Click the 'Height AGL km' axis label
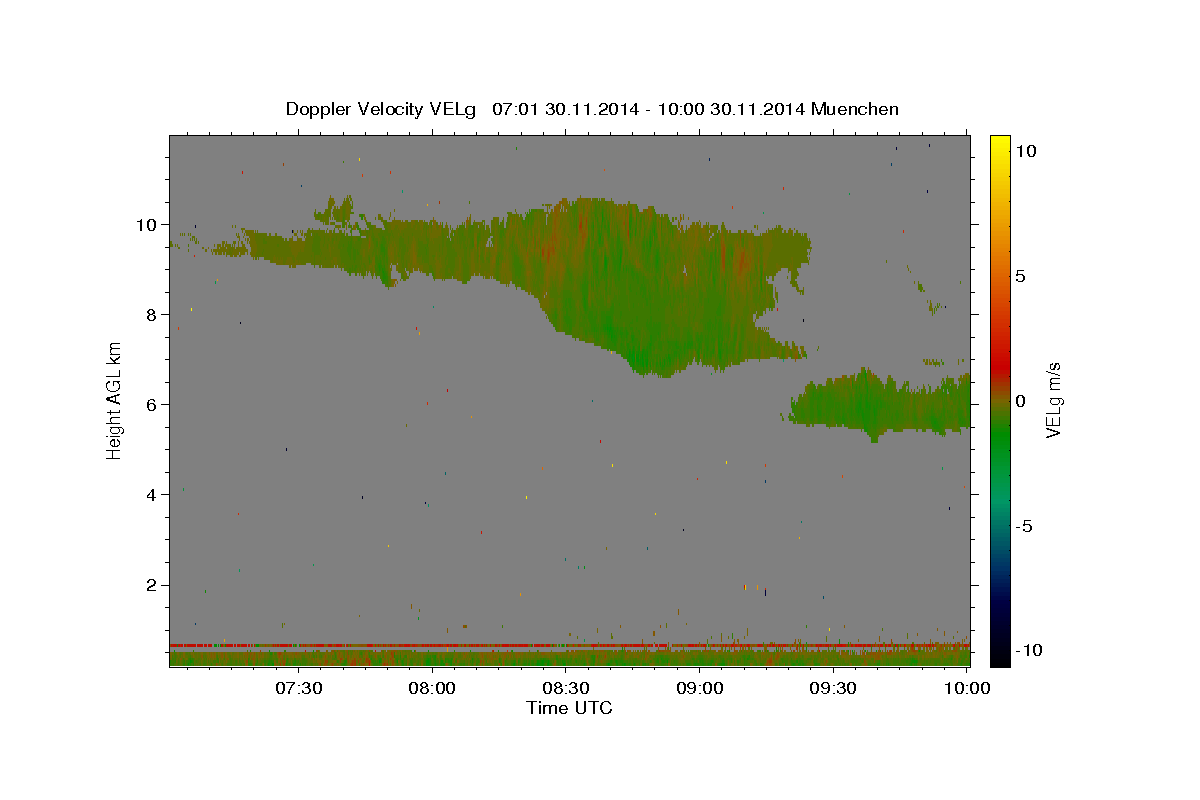 [x=115, y=400]
